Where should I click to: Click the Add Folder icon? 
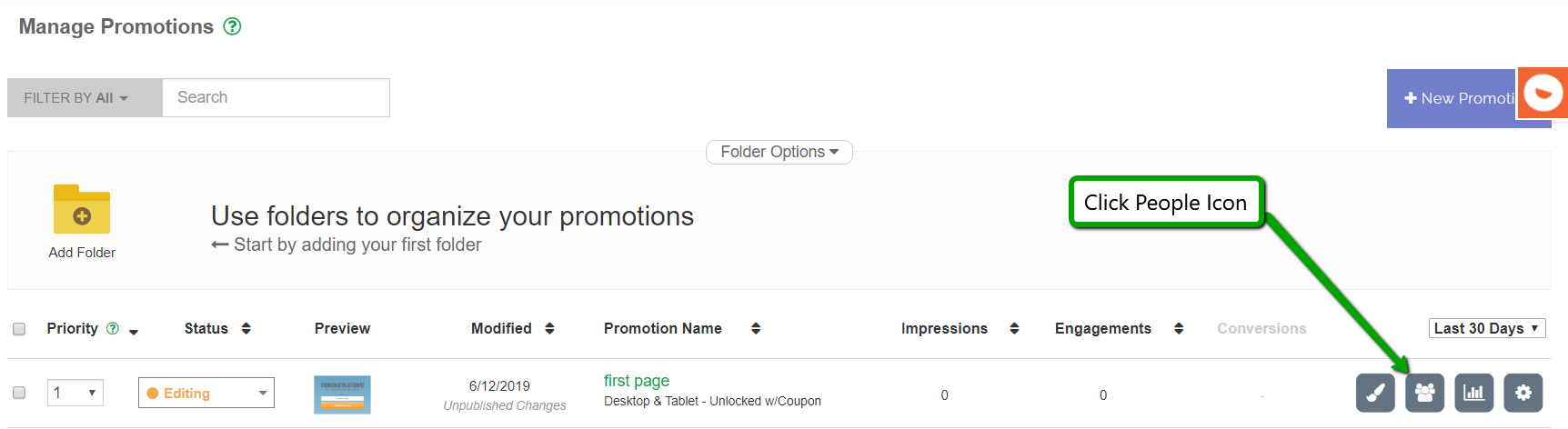click(x=82, y=210)
